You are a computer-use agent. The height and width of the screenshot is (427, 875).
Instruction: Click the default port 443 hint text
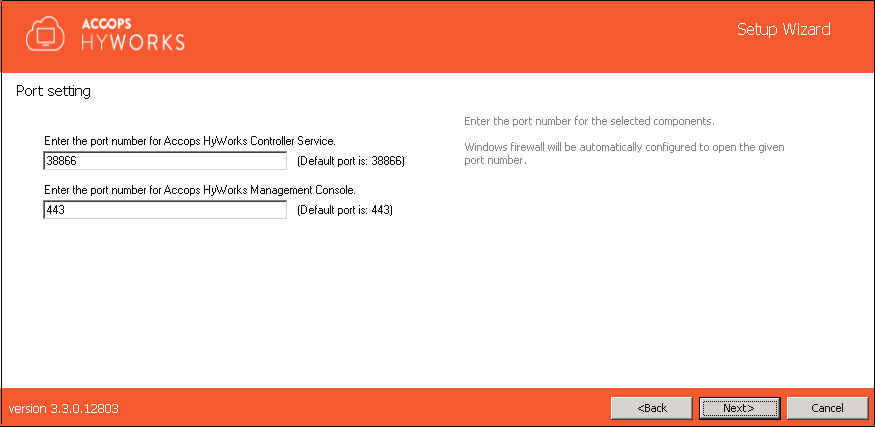(x=345, y=210)
